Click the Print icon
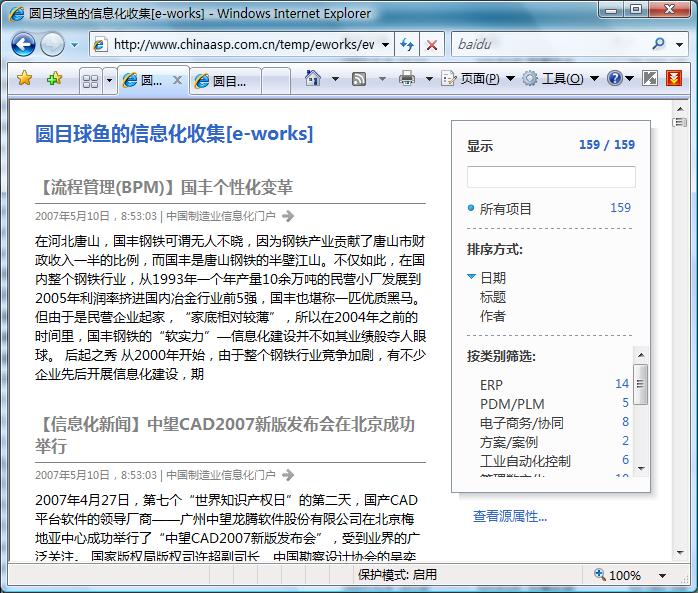The image size is (698, 593). tap(406, 79)
